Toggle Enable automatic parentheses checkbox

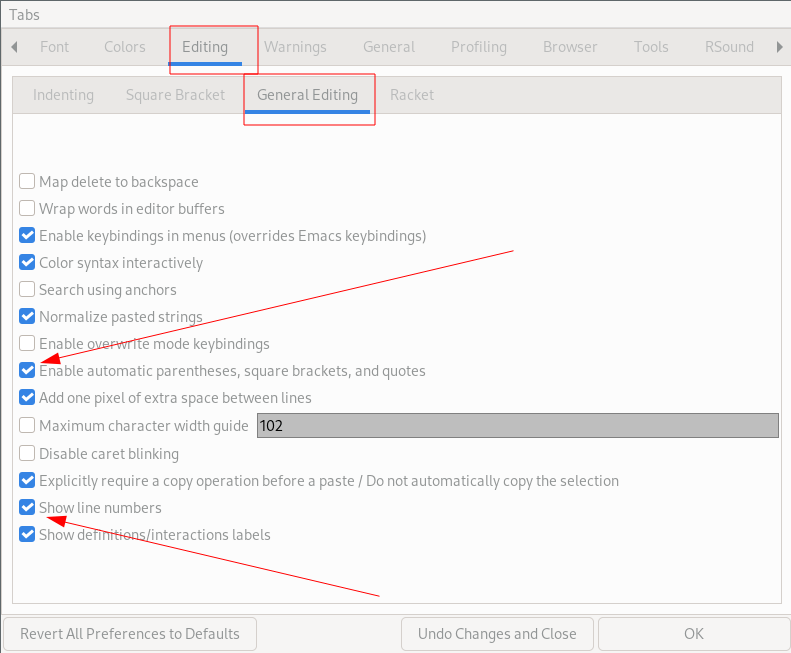27,371
